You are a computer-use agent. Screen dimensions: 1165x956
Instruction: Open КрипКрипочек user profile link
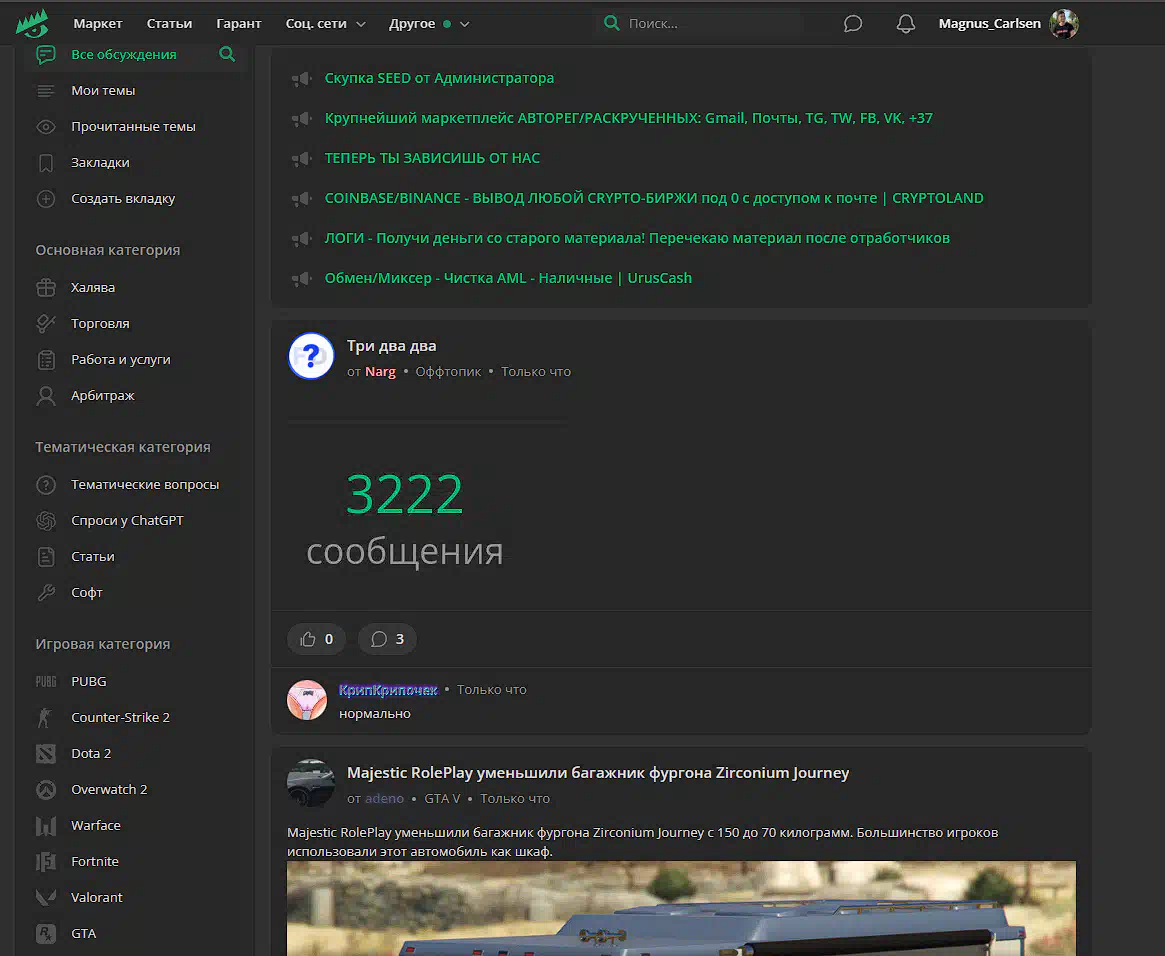(389, 690)
